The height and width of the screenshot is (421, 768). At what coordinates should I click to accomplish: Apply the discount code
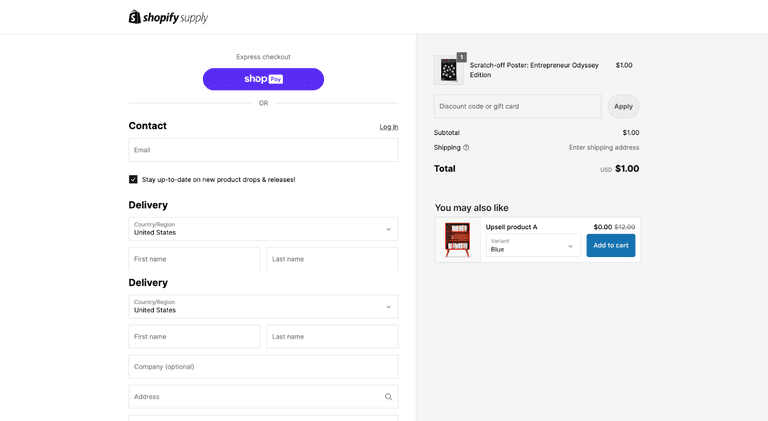[x=623, y=106]
